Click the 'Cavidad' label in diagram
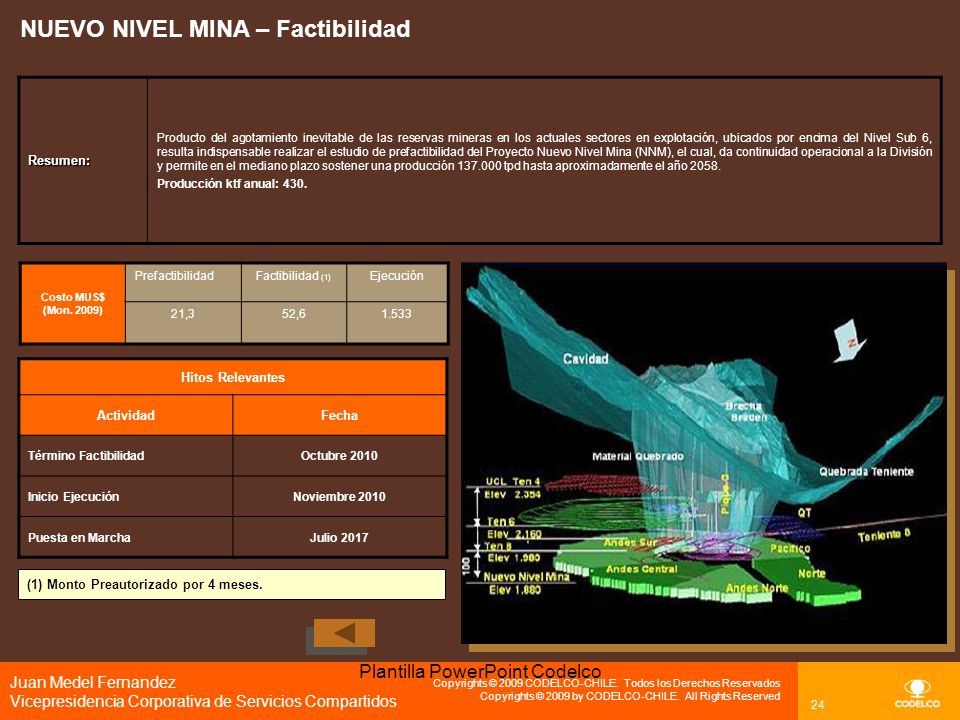Viewport: 960px width, 720px height. click(586, 359)
